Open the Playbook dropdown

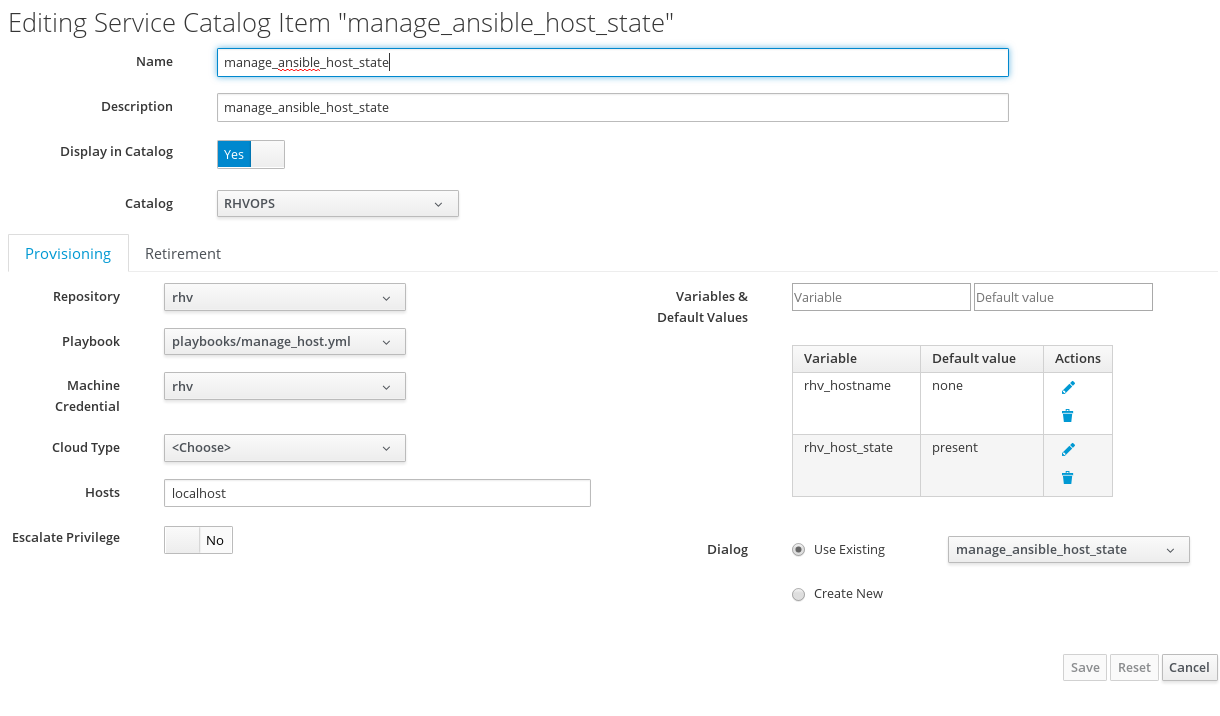tap(285, 342)
